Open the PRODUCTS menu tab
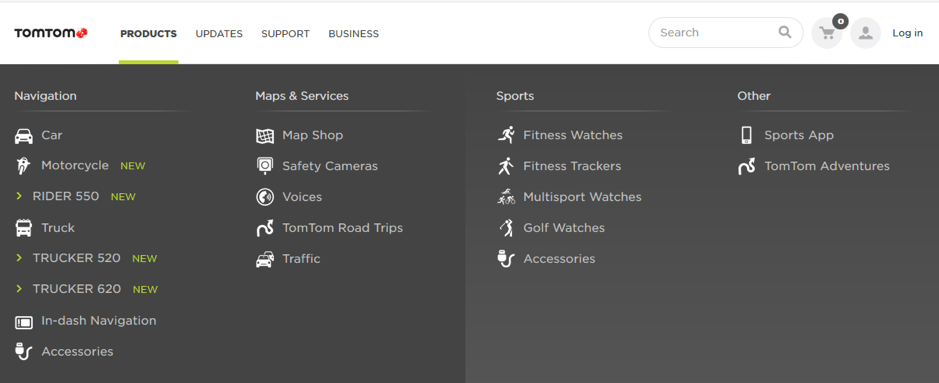This screenshot has height=383, width=939. pos(149,34)
